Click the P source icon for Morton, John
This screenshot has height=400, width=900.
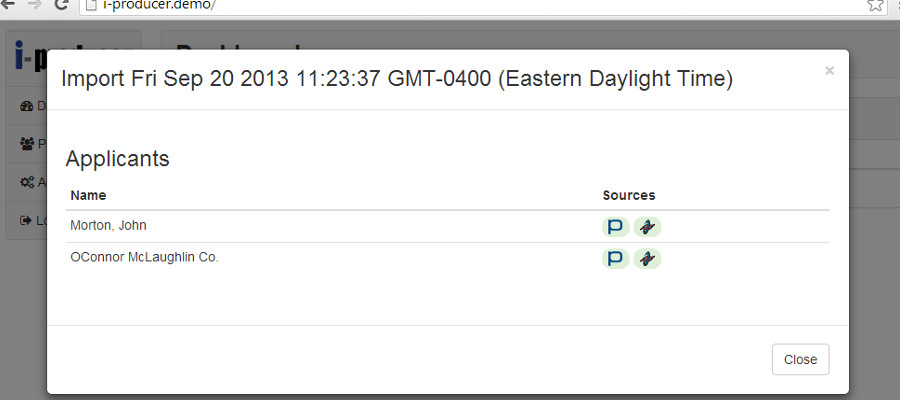(x=615, y=227)
